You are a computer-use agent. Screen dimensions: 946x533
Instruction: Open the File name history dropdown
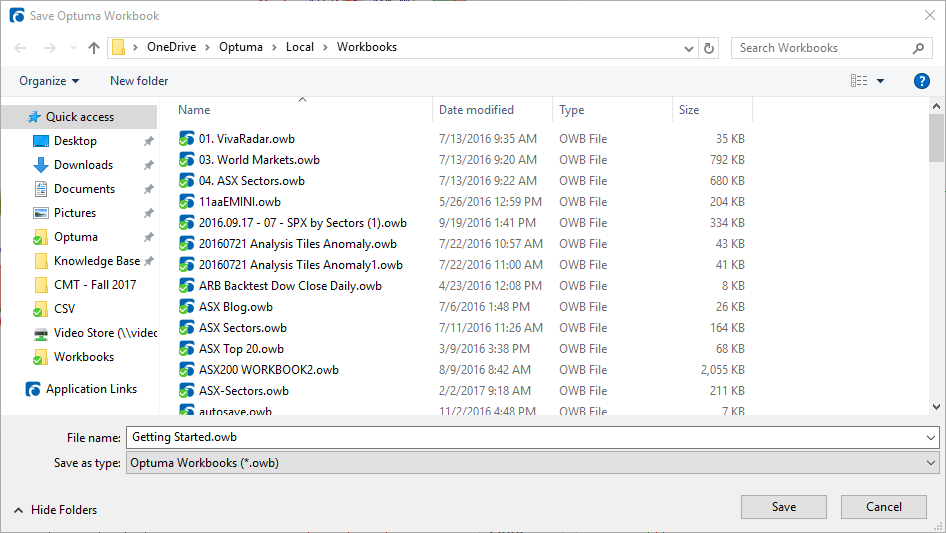click(x=931, y=438)
